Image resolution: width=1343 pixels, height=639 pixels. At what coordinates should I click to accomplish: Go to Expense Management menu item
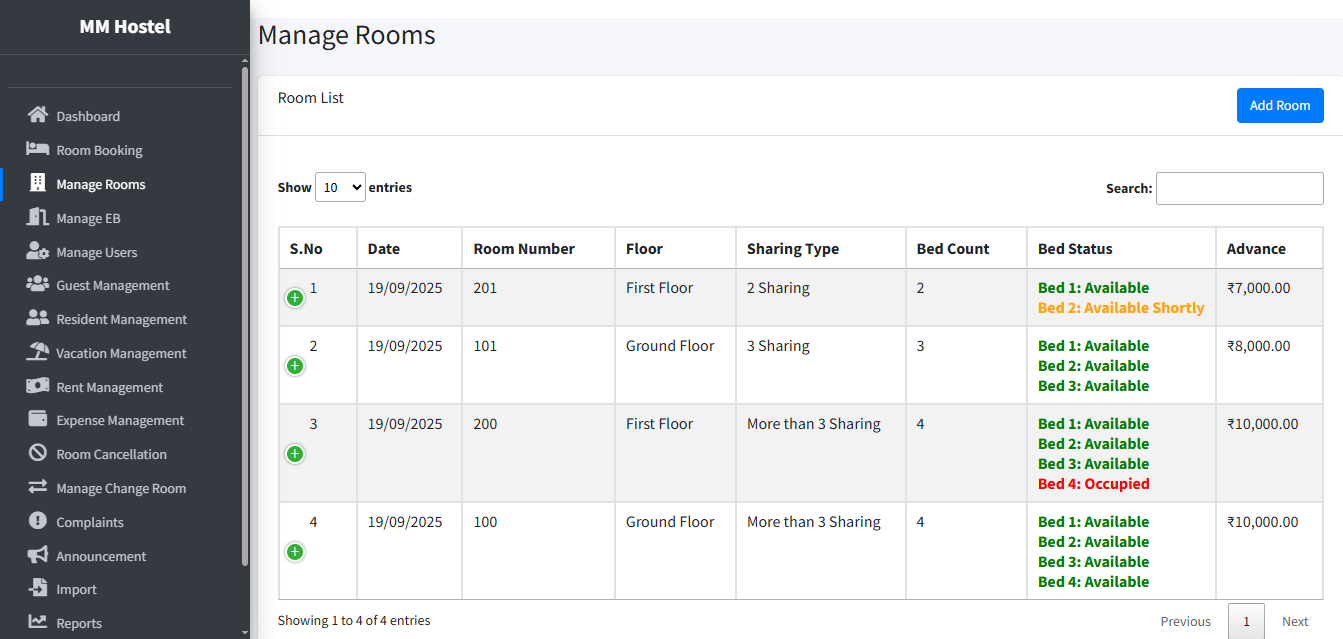click(x=120, y=420)
